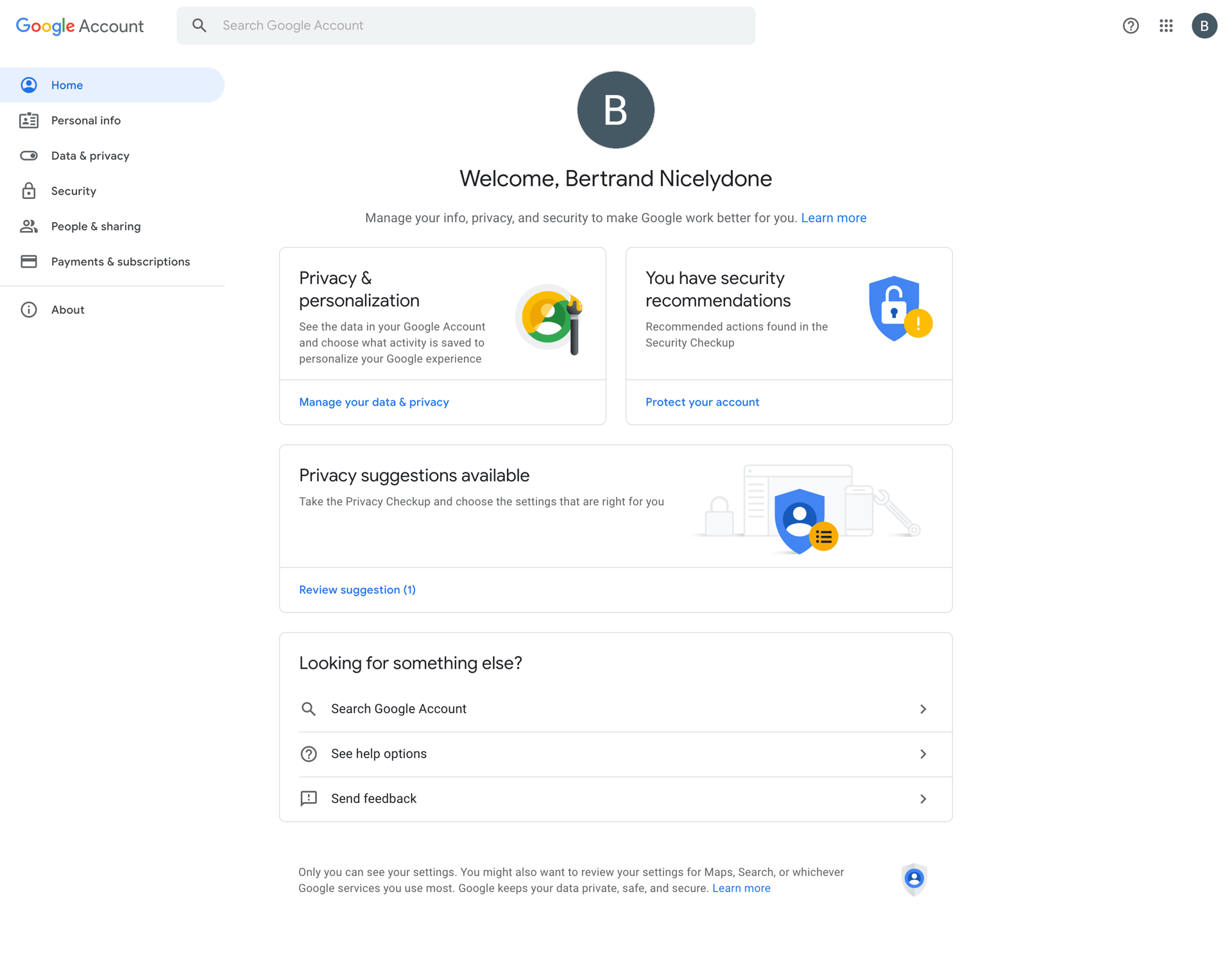Open the account avatar circle labeled B
1232x973 pixels.
[x=1205, y=26]
